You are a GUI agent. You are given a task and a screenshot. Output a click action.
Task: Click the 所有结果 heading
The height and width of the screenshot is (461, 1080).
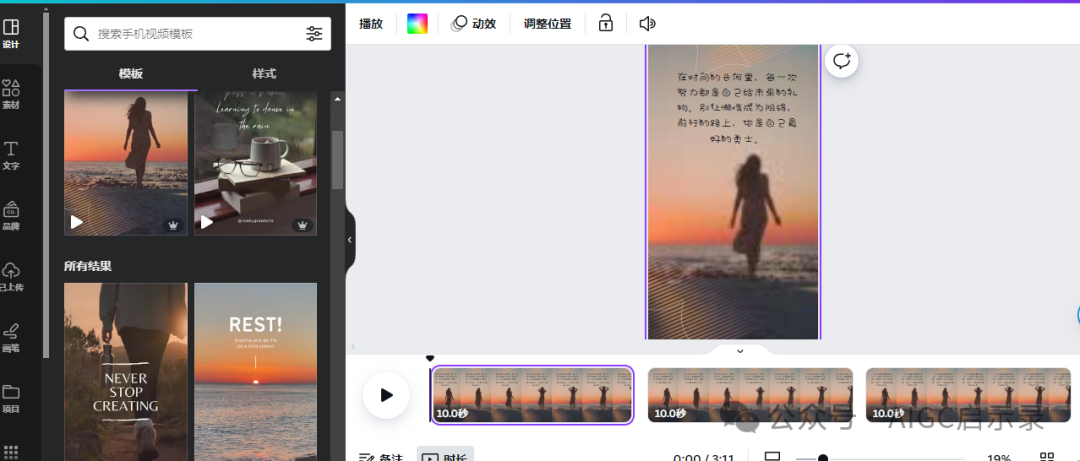coord(88,266)
